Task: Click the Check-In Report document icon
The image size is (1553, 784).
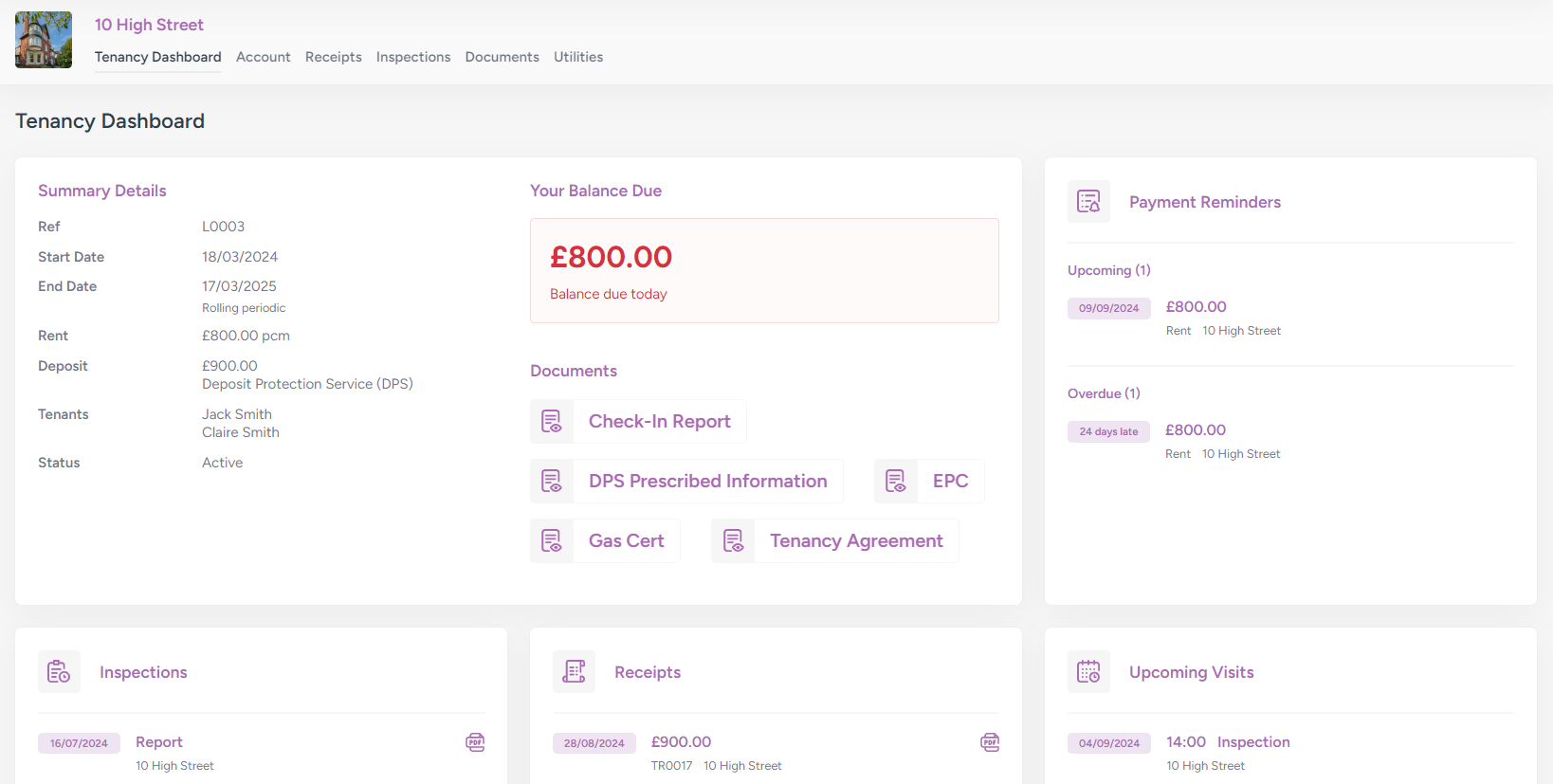Action: click(x=552, y=421)
